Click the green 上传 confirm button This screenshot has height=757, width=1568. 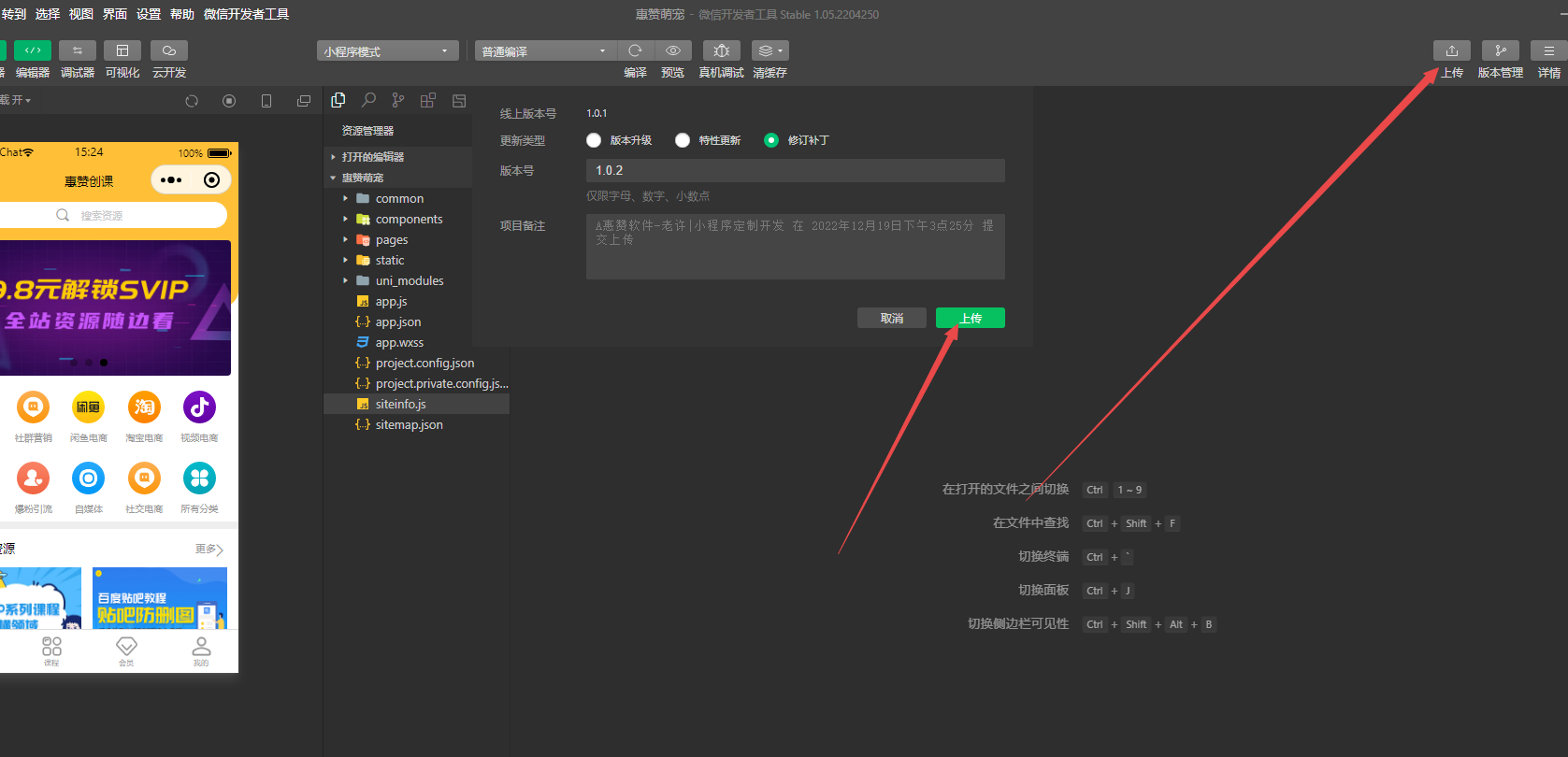click(x=971, y=318)
